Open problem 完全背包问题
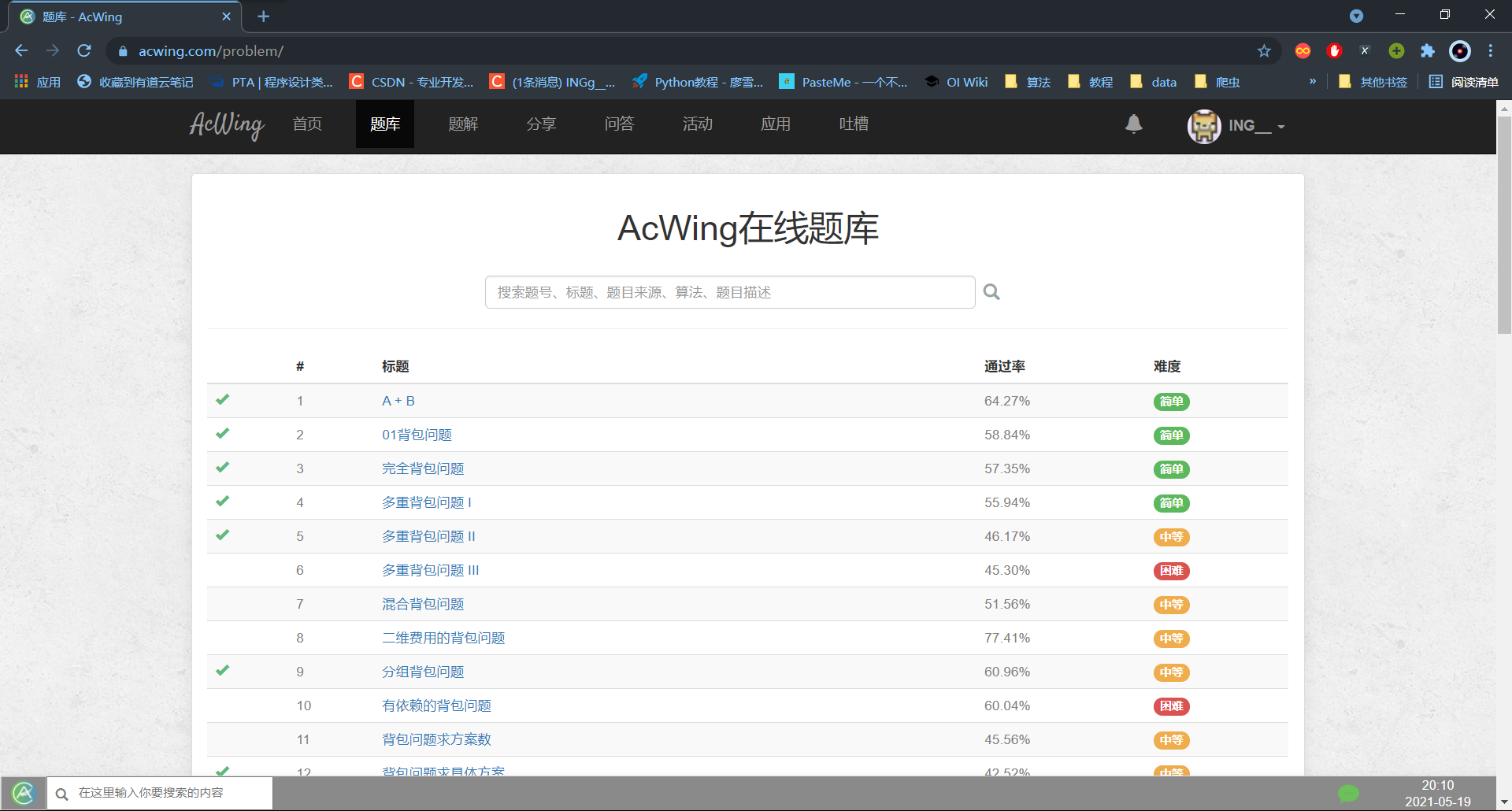The image size is (1512, 811). (x=423, y=468)
